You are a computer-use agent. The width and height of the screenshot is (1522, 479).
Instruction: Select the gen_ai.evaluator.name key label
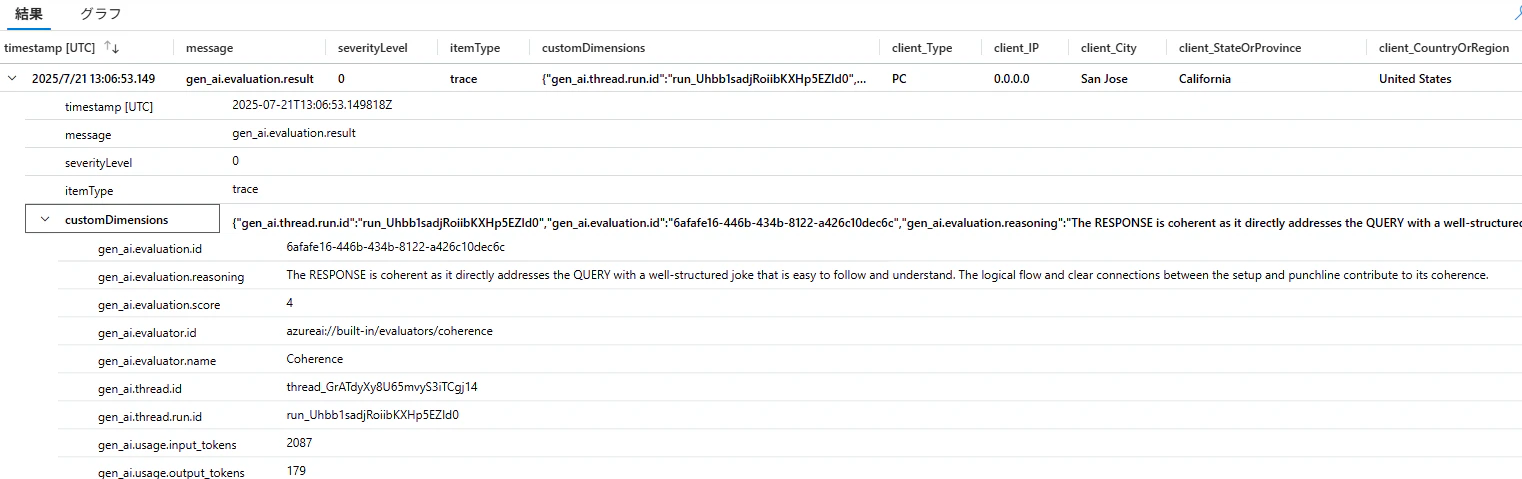point(157,361)
